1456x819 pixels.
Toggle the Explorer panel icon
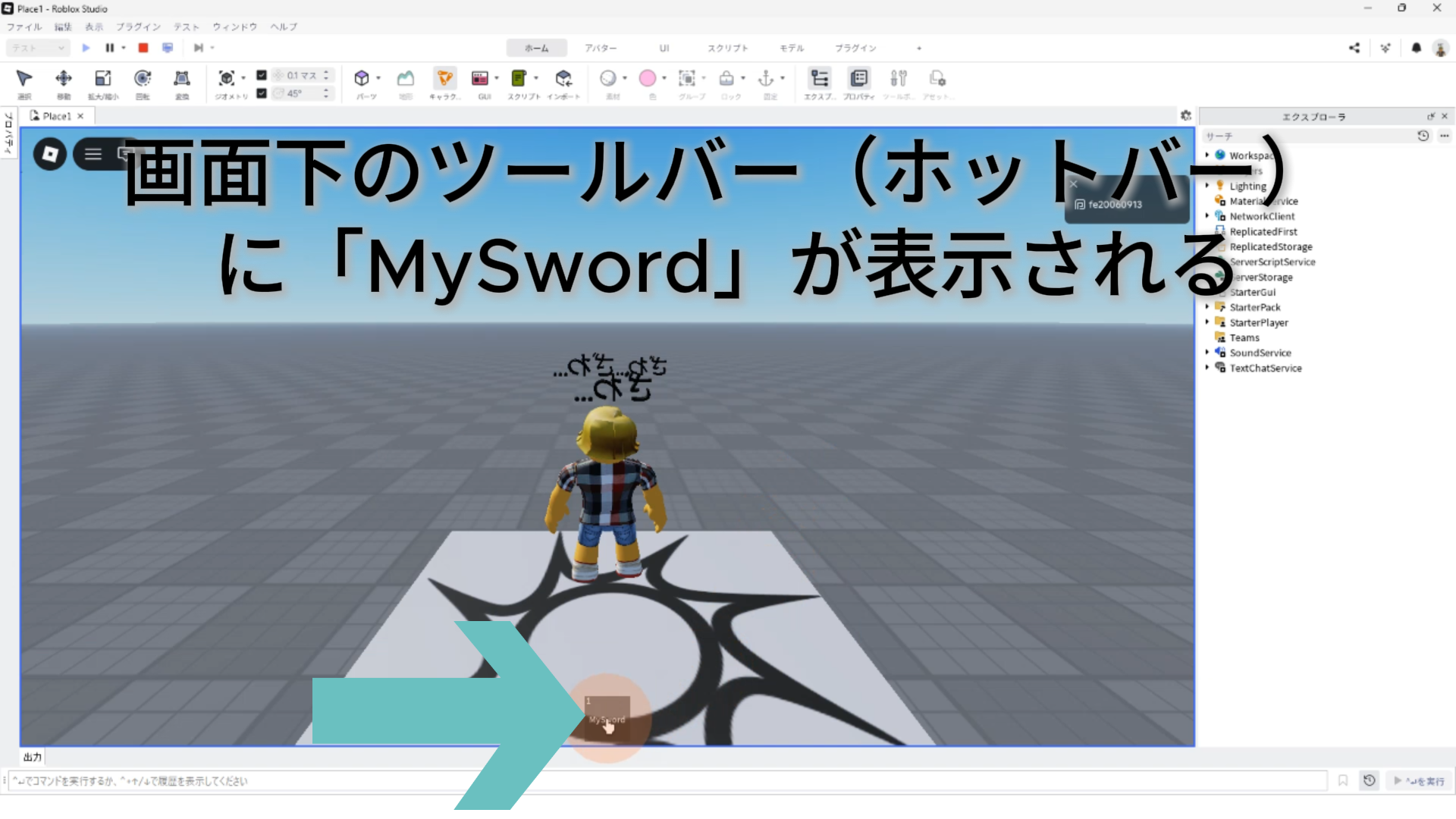pyautogui.click(x=820, y=79)
